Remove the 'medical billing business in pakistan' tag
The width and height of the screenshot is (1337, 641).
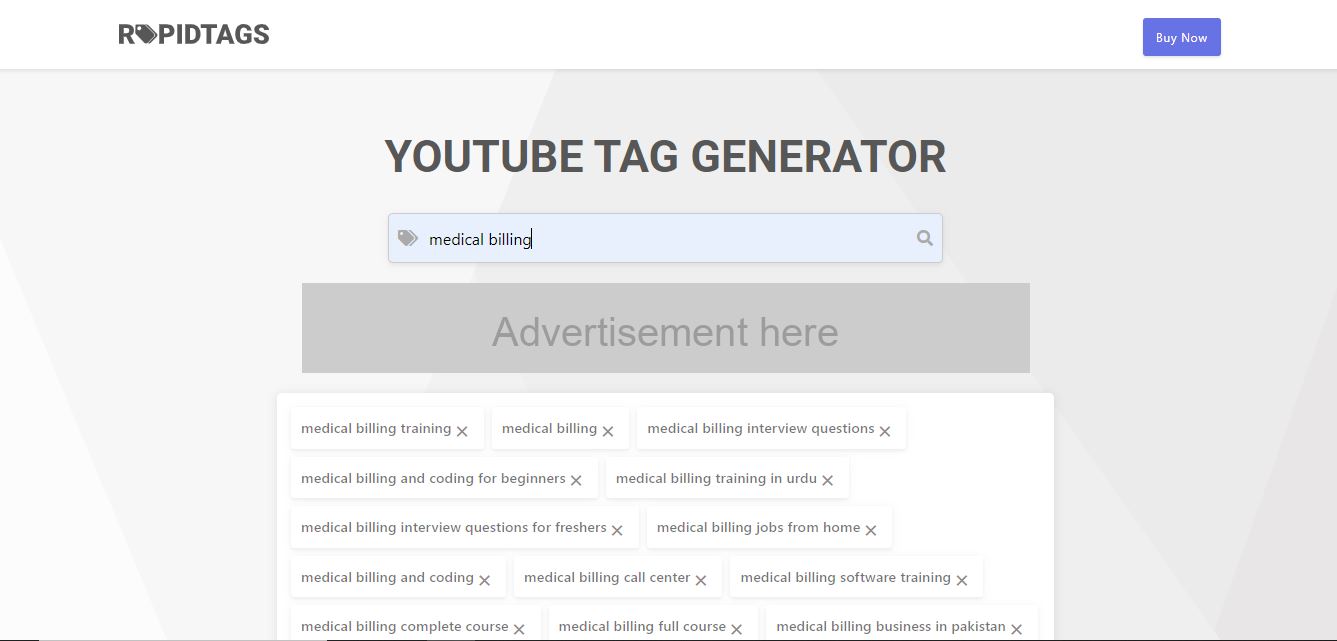1016,627
